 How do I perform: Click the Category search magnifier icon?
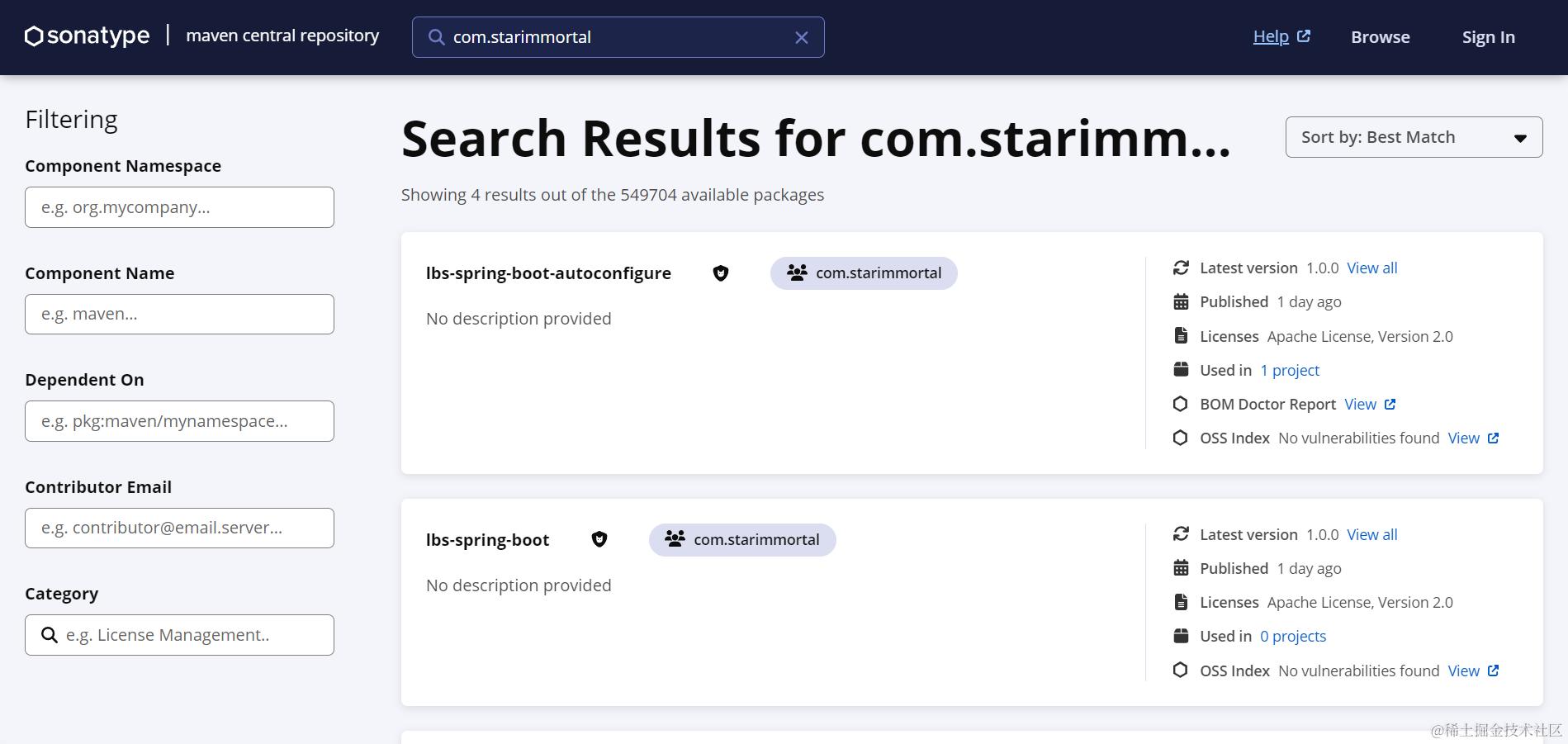click(x=50, y=635)
